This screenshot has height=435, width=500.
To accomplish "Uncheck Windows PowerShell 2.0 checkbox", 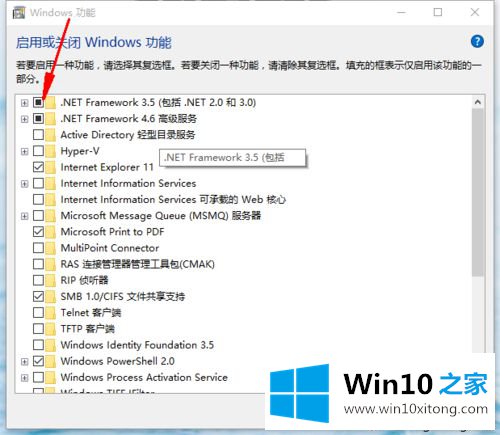I will click(38, 361).
